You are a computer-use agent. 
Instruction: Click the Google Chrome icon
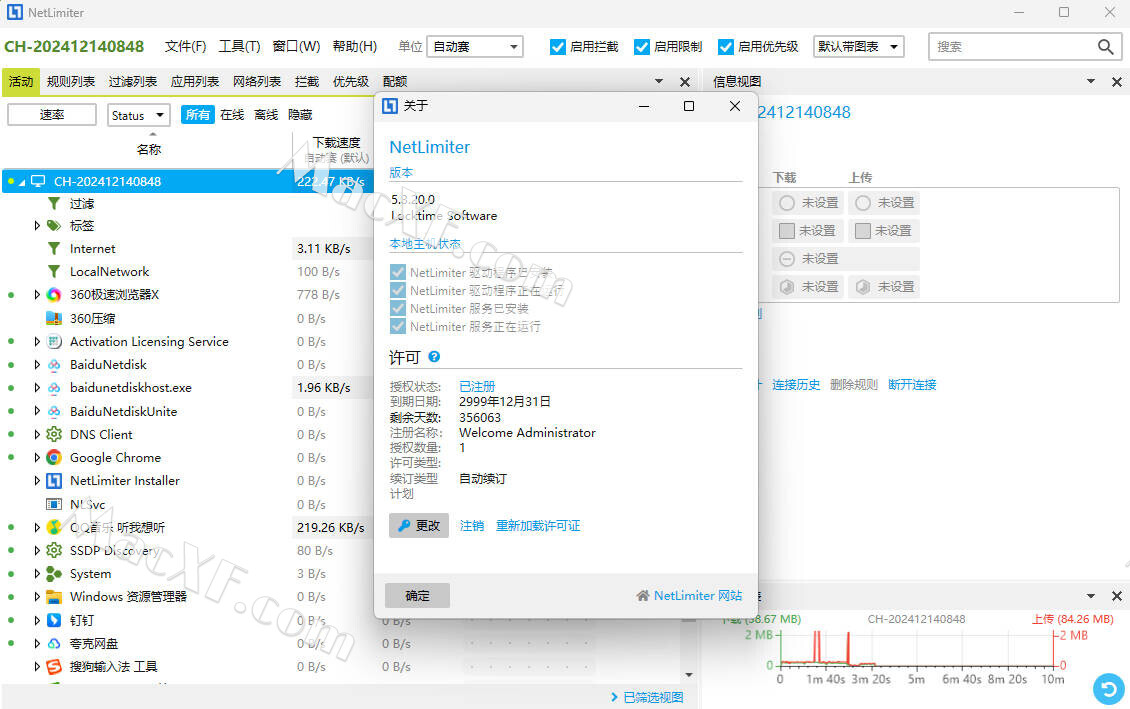coord(54,458)
